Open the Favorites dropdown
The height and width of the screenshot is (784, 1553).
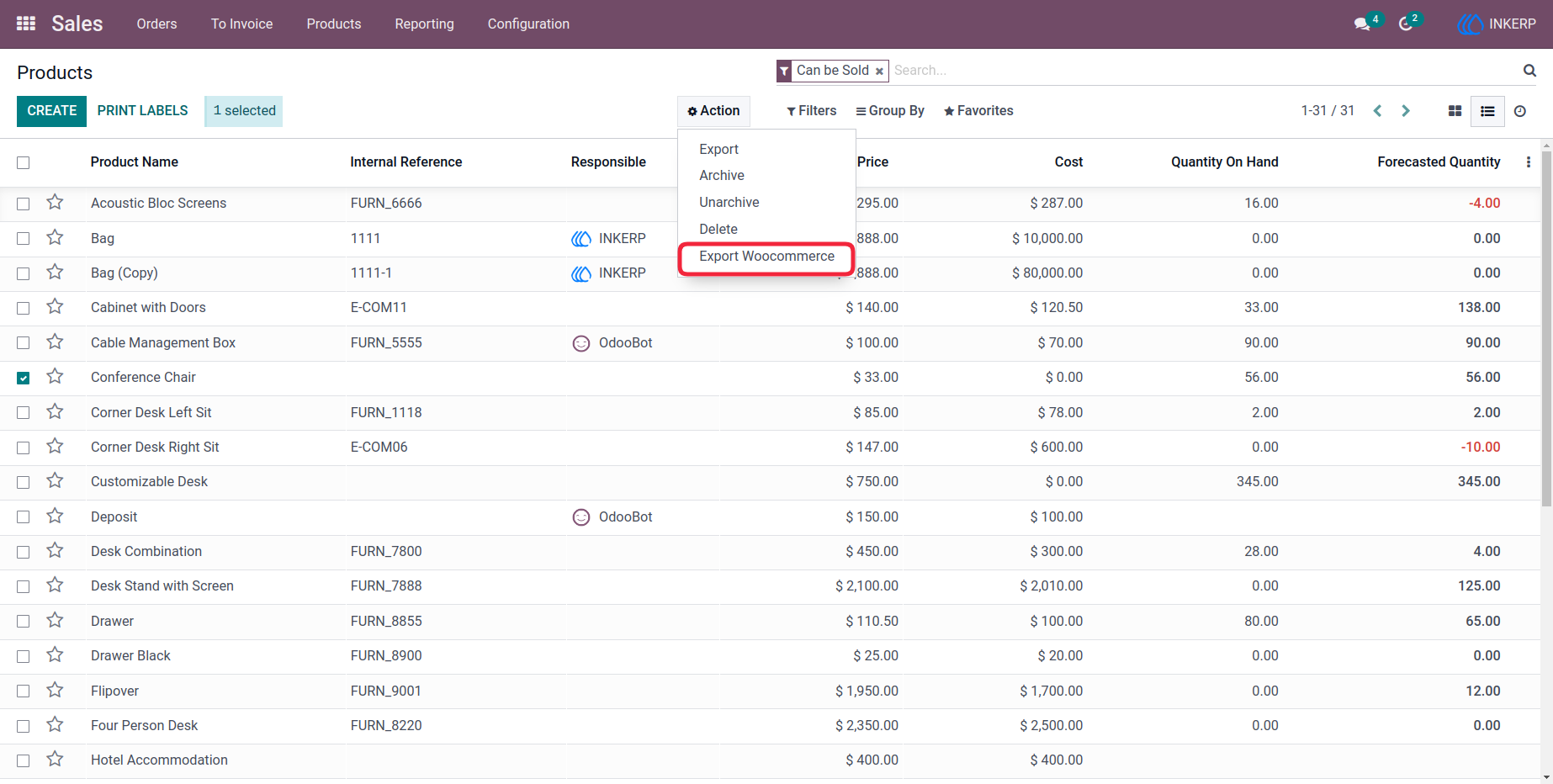coord(978,111)
